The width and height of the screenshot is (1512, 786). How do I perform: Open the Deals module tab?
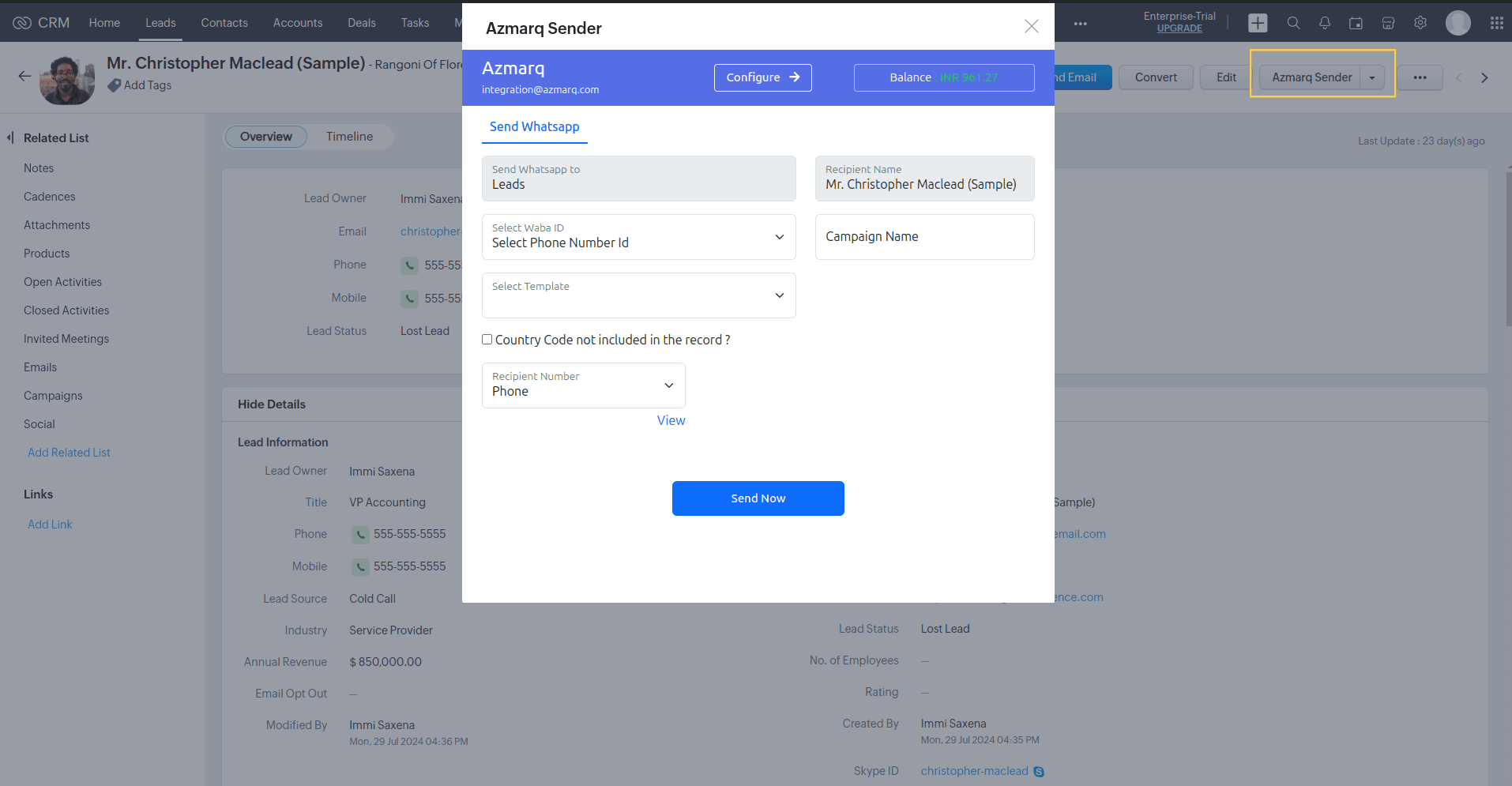coord(362,23)
